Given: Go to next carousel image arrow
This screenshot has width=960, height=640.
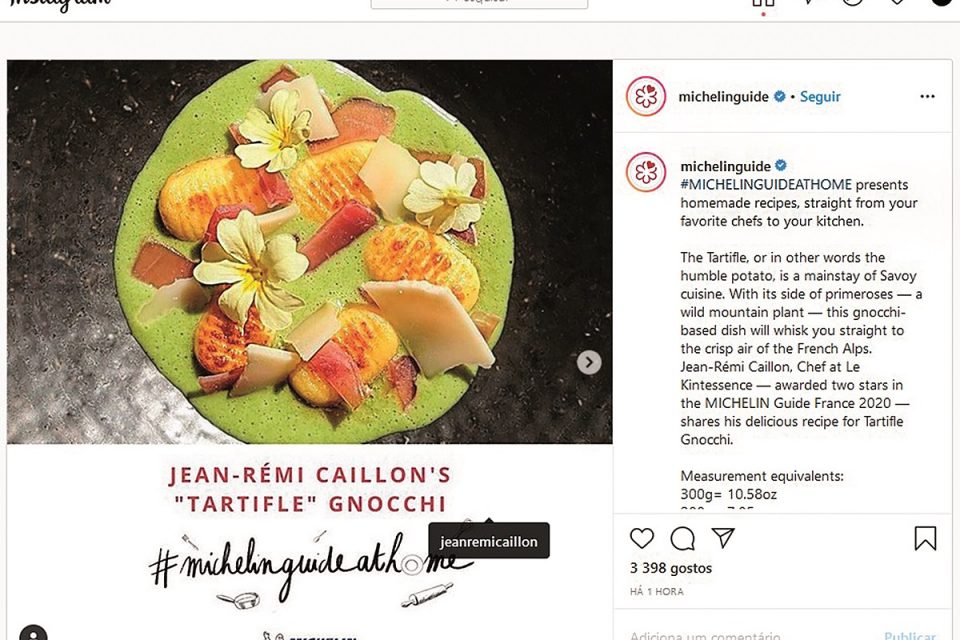Looking at the screenshot, I should pyautogui.click(x=589, y=362).
